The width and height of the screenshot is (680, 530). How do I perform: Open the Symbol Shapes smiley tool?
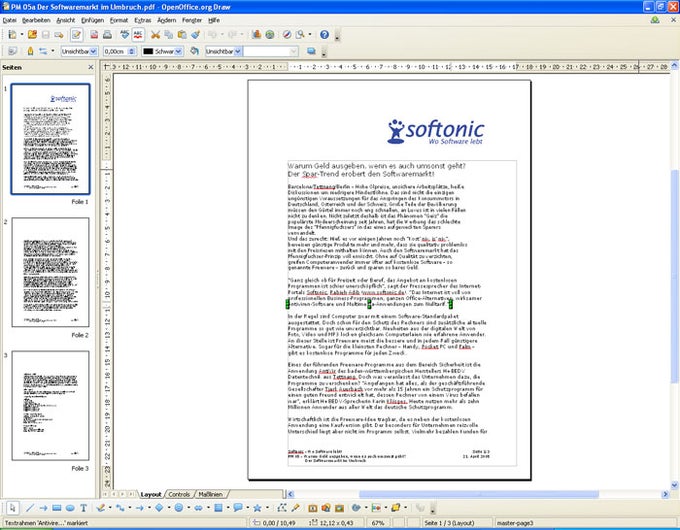pos(179,507)
